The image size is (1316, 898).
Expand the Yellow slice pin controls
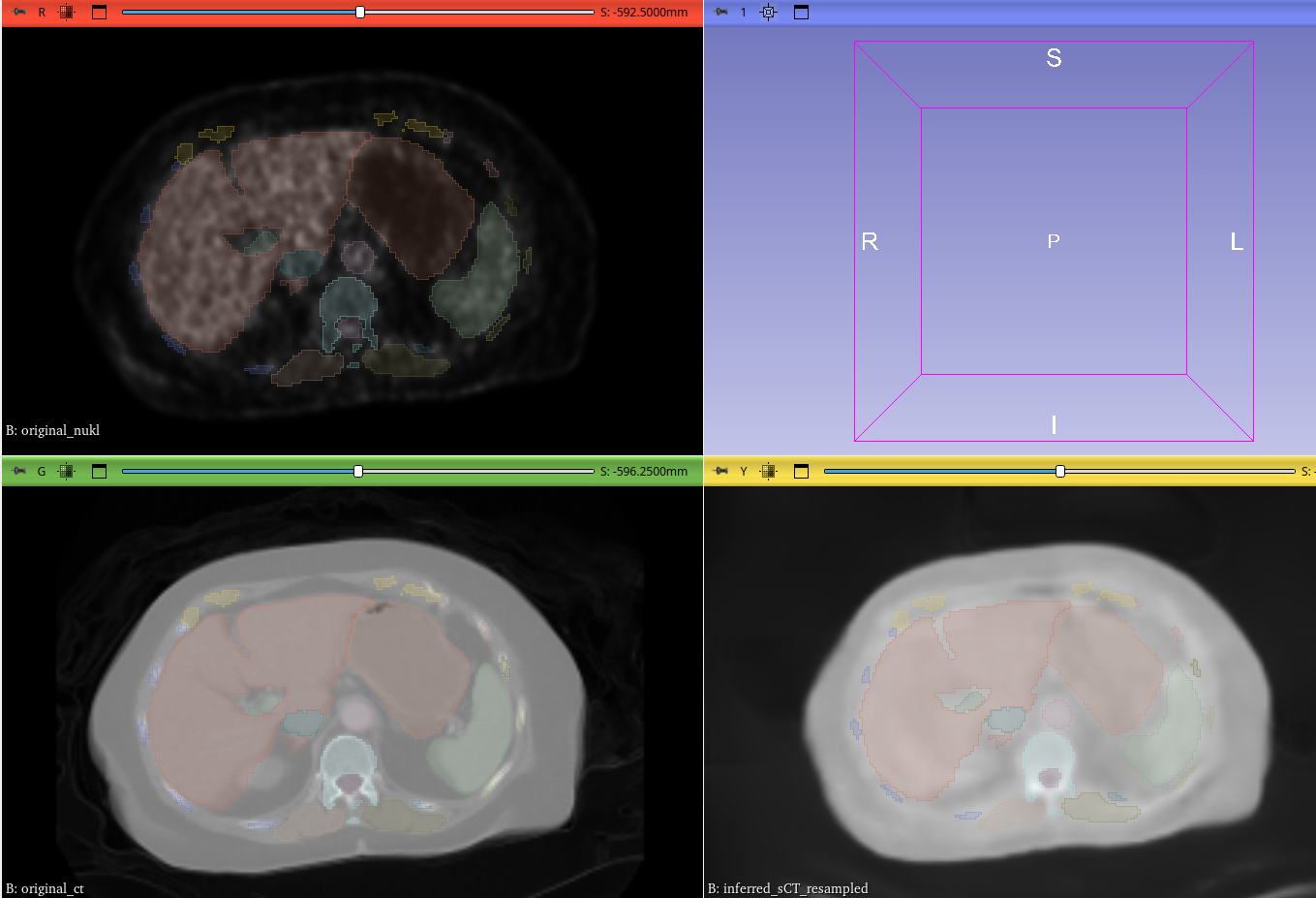click(721, 472)
